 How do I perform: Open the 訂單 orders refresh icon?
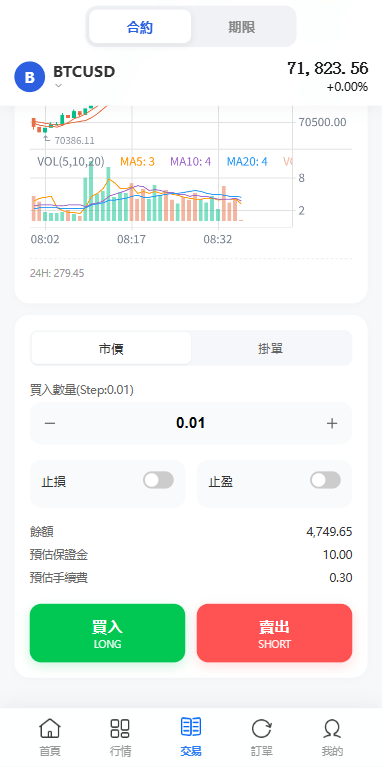(x=262, y=729)
